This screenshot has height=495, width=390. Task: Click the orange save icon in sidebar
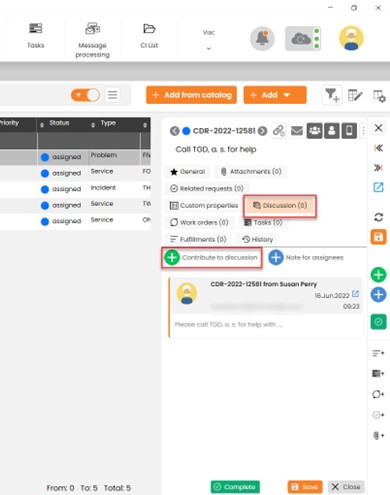[378, 237]
